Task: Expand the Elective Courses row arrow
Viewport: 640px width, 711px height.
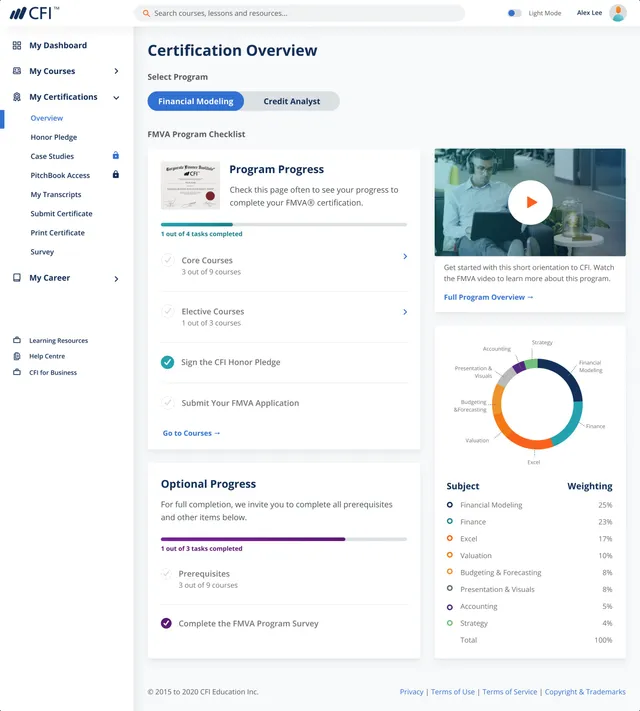Action: [x=405, y=312]
